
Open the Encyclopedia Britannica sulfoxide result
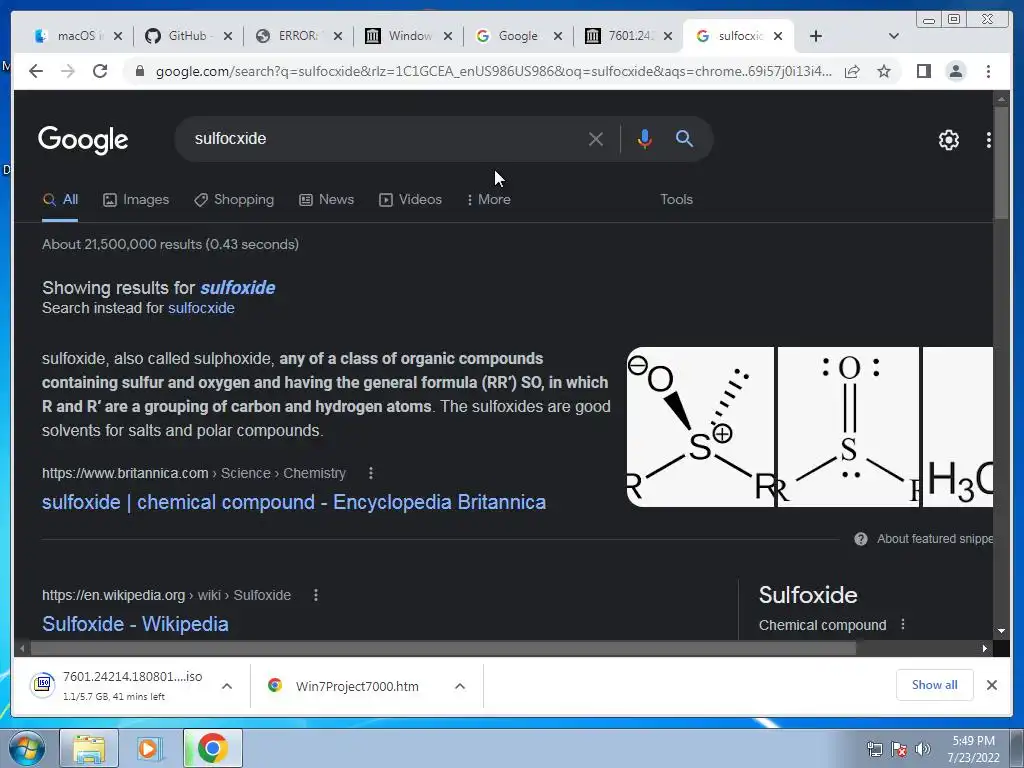(x=294, y=502)
